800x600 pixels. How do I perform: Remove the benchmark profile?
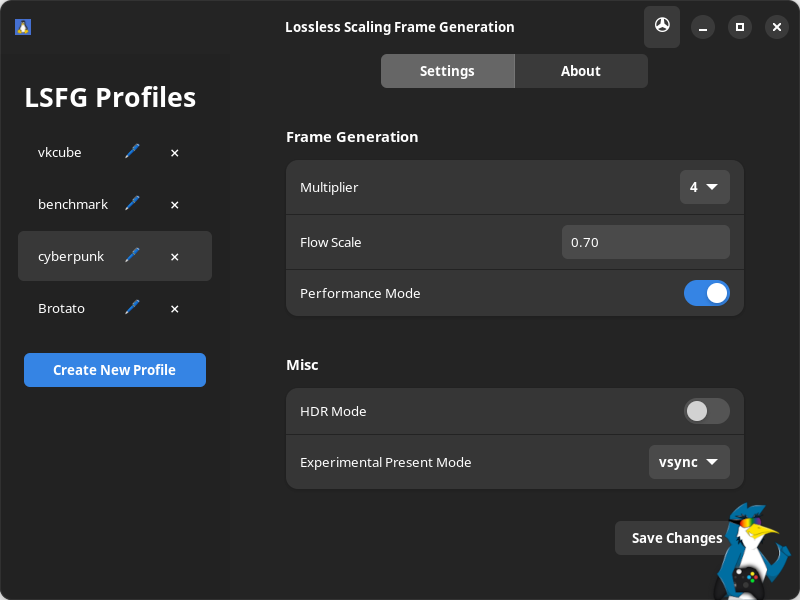pos(174,205)
